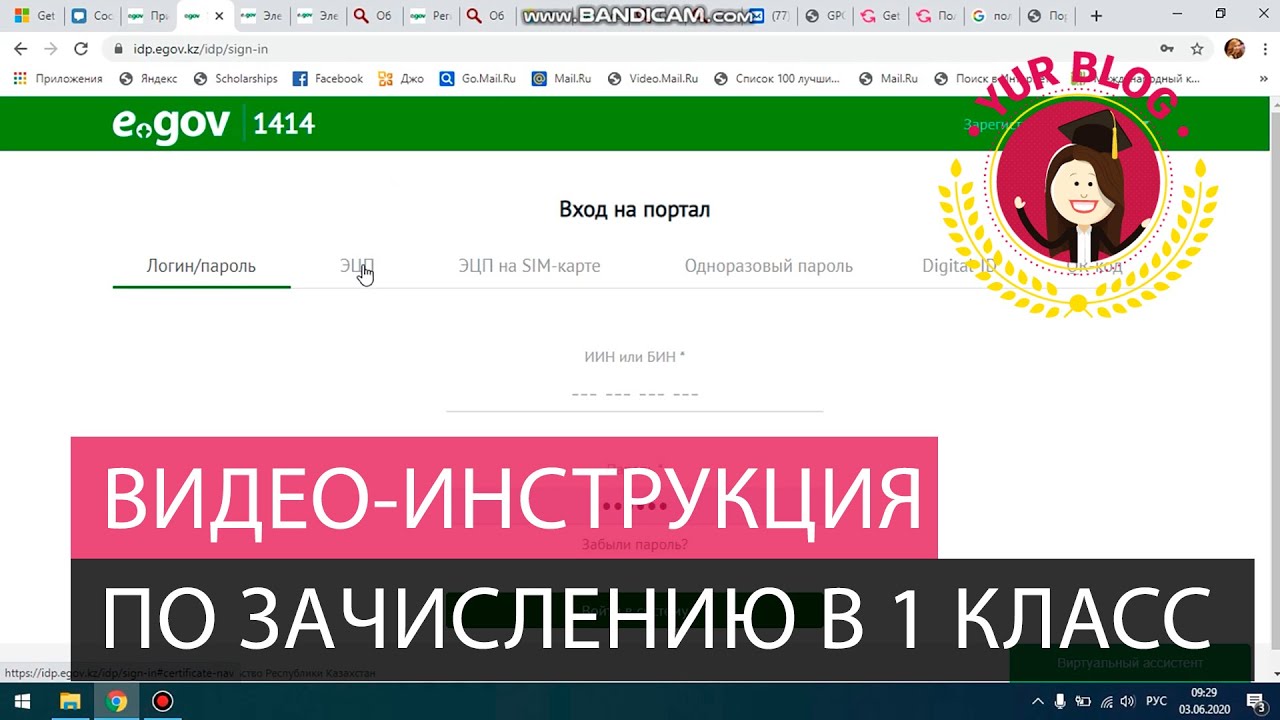
Task: Switch to the '(77)' tab
Action: click(x=771, y=16)
